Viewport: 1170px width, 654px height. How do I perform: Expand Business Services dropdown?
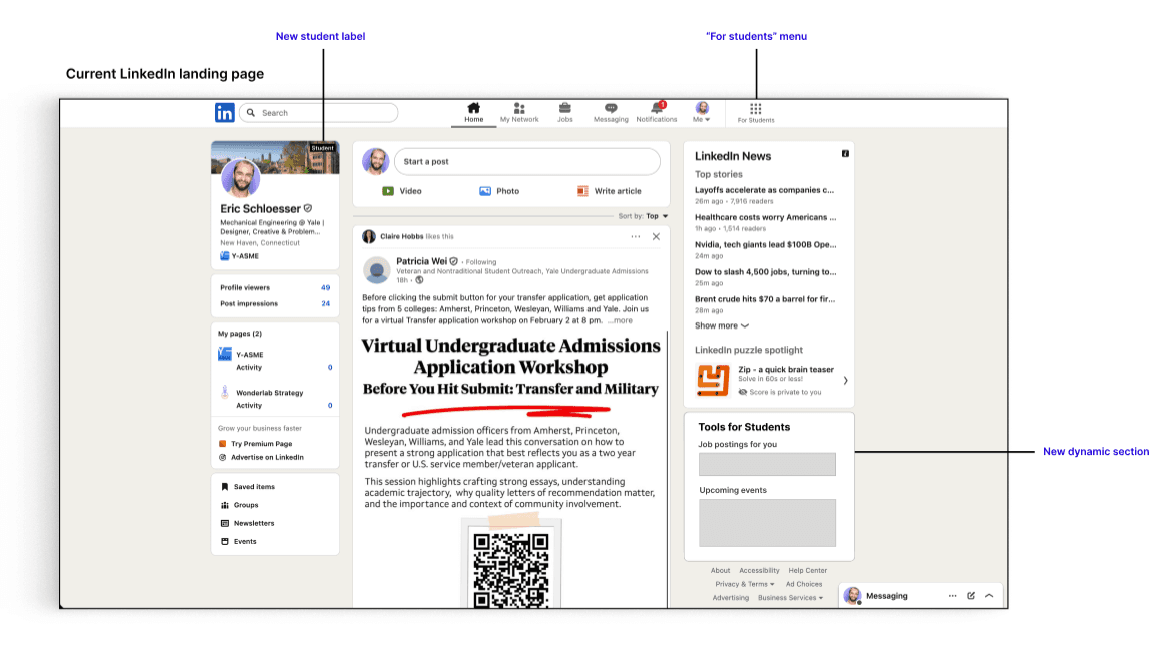click(790, 597)
